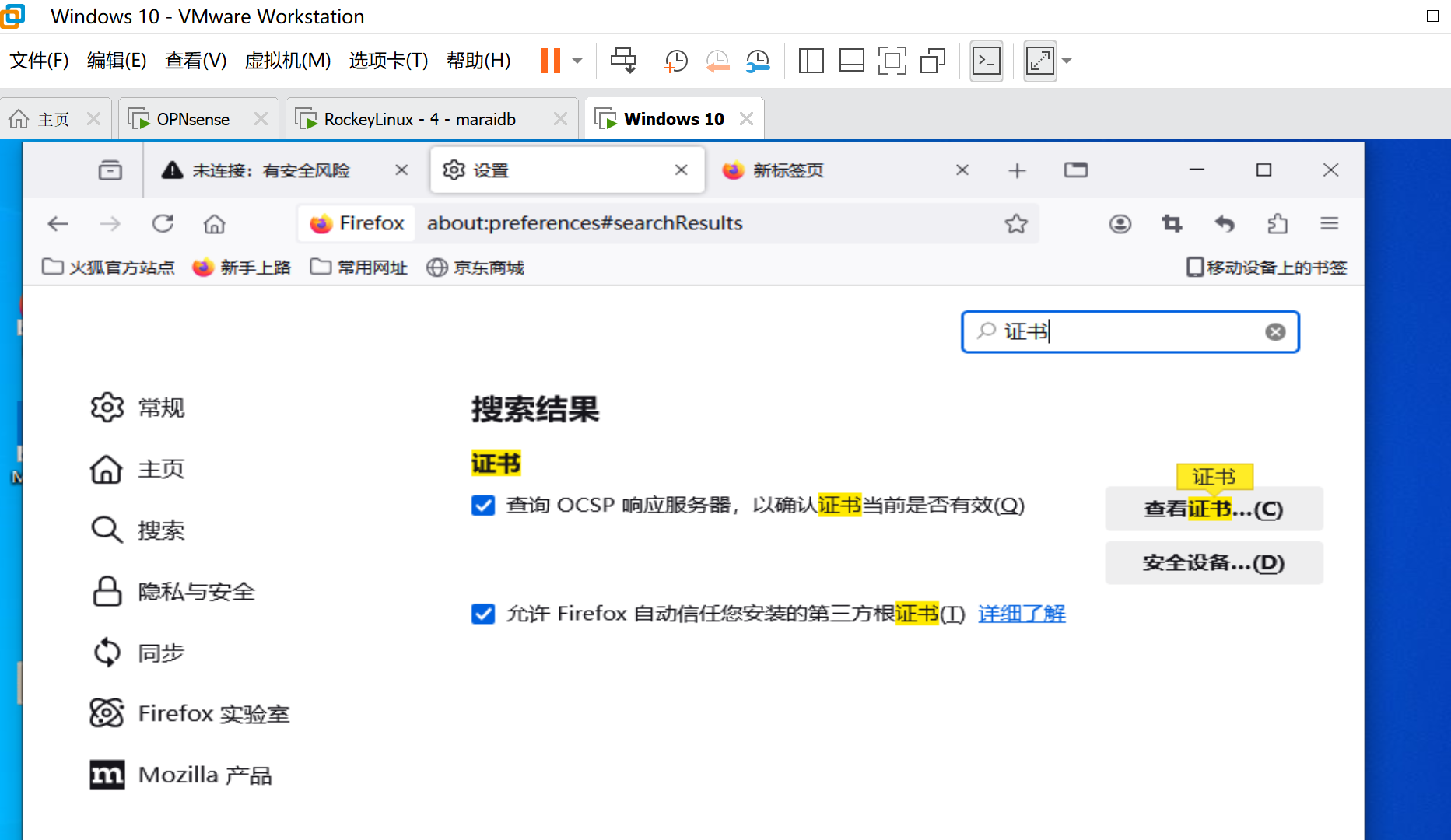Open the Firefox extensions puzzle icon
This screenshot has height=840, width=1451.
tap(1277, 224)
